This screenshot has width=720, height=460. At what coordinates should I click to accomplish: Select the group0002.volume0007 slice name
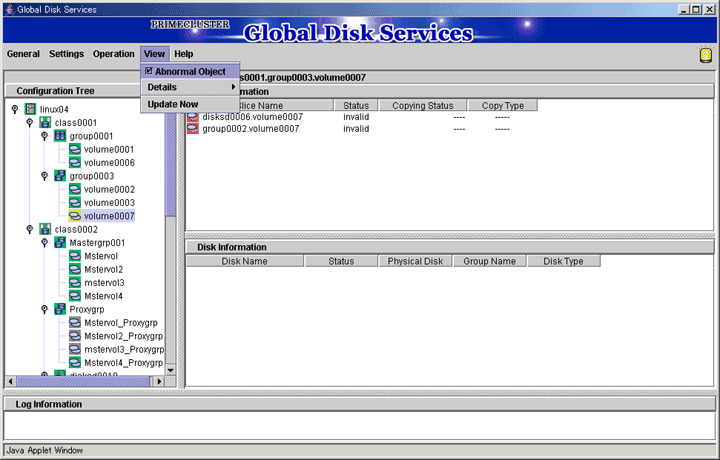click(251, 129)
